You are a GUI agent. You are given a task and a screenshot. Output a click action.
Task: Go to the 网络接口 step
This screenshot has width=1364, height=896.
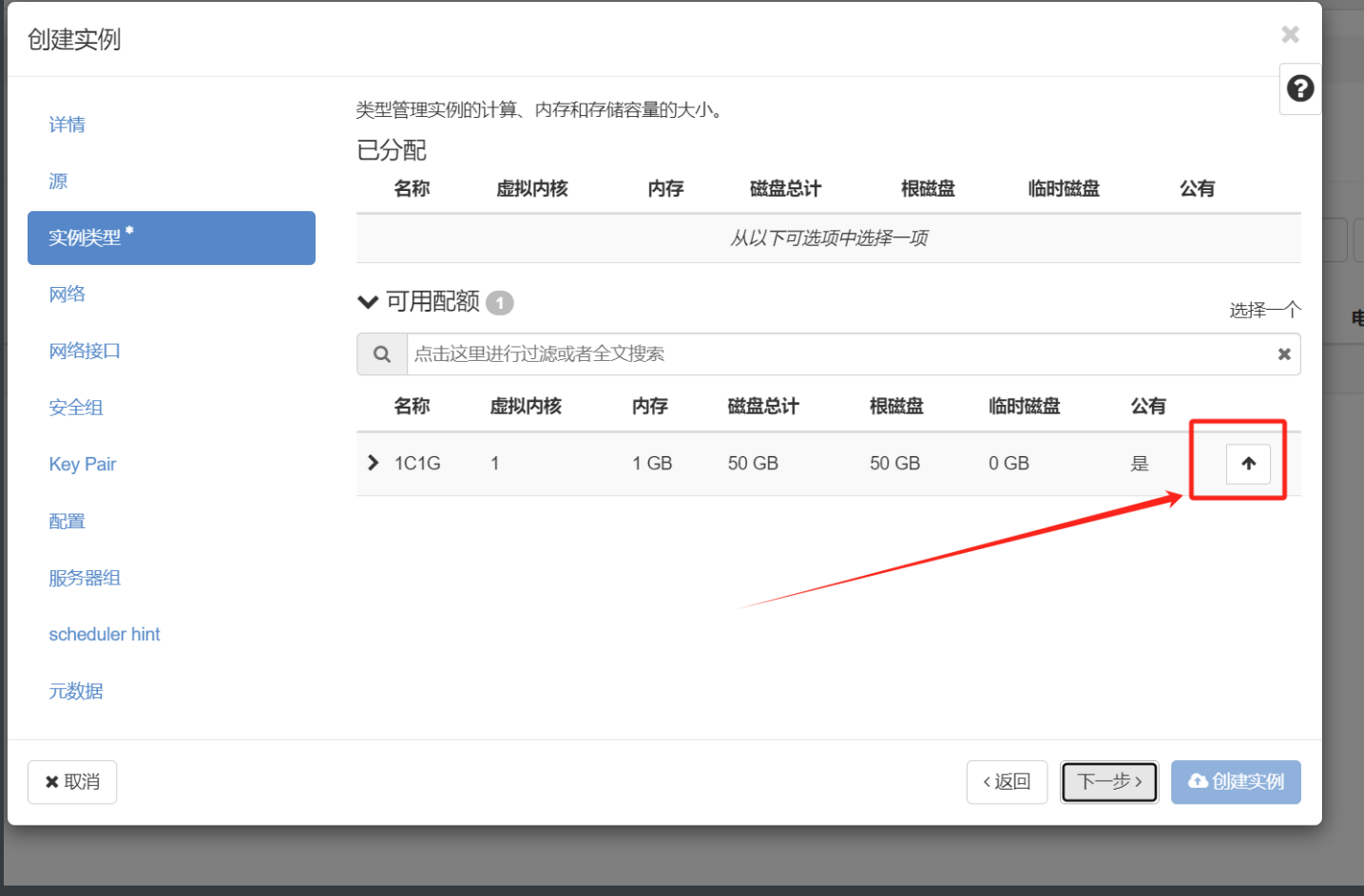(85, 352)
